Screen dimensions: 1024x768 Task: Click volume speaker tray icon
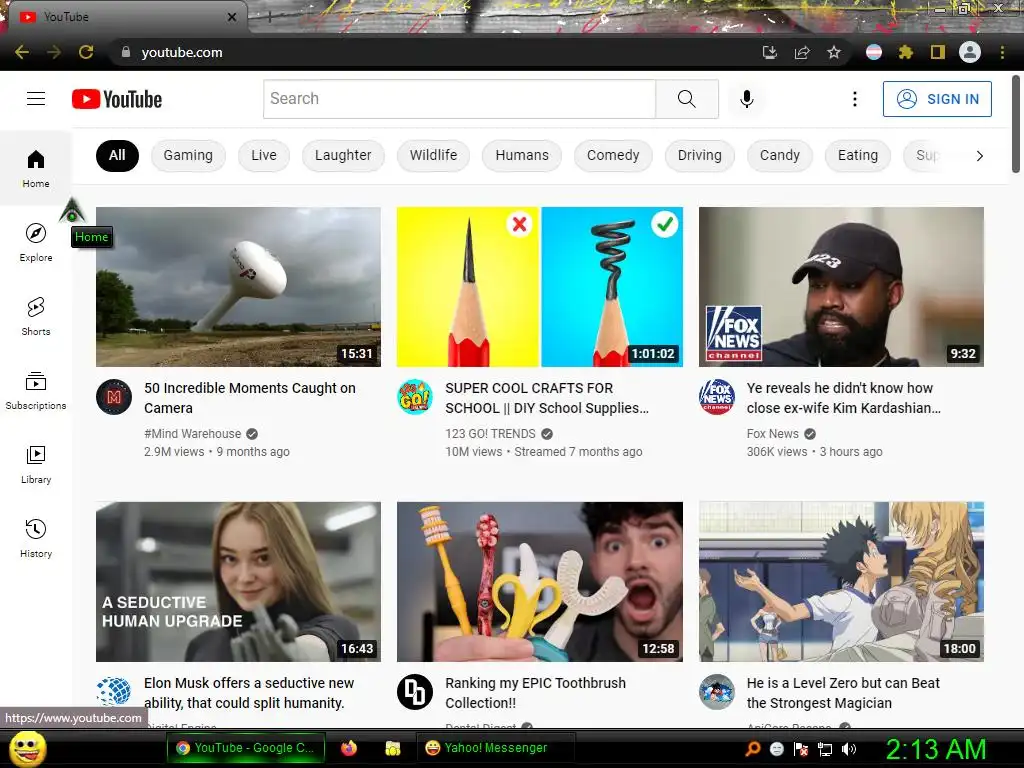[x=849, y=749]
